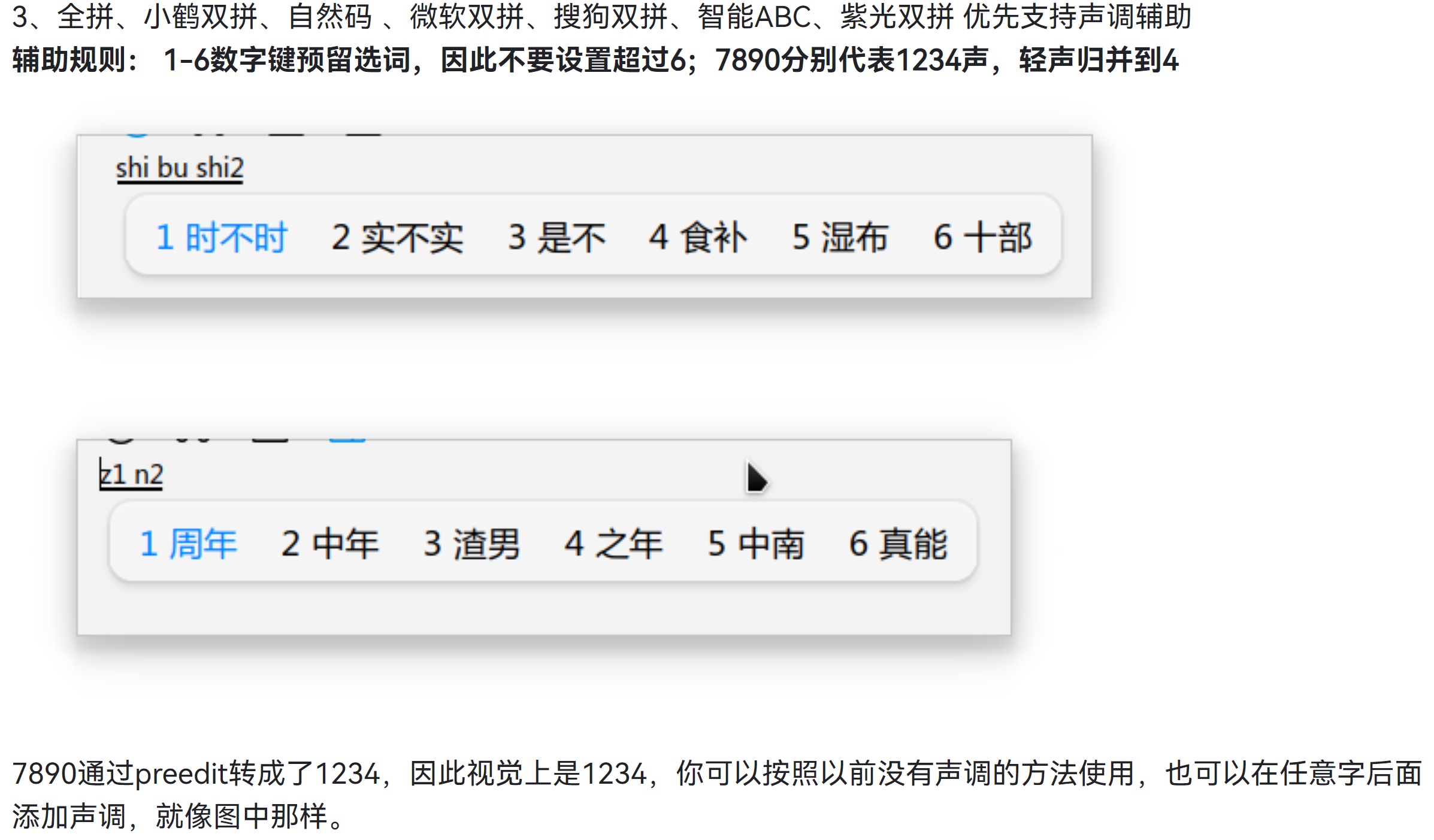
Task: Choose candidate 5 中南
Action: click(x=755, y=544)
